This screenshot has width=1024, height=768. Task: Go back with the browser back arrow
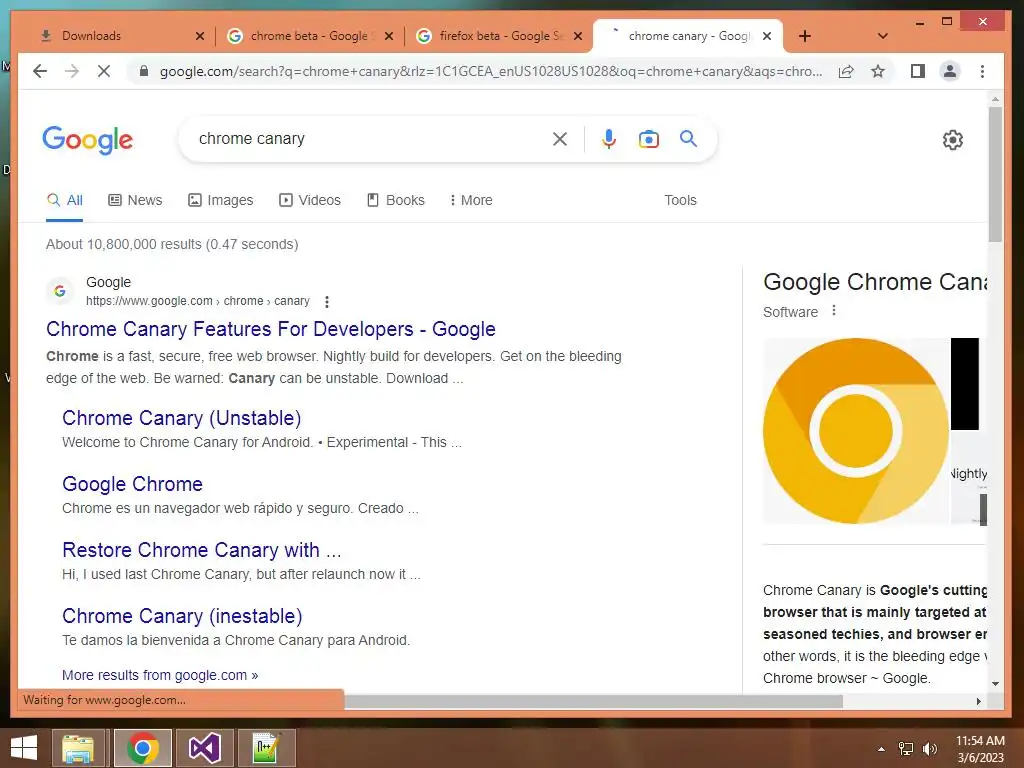click(40, 71)
